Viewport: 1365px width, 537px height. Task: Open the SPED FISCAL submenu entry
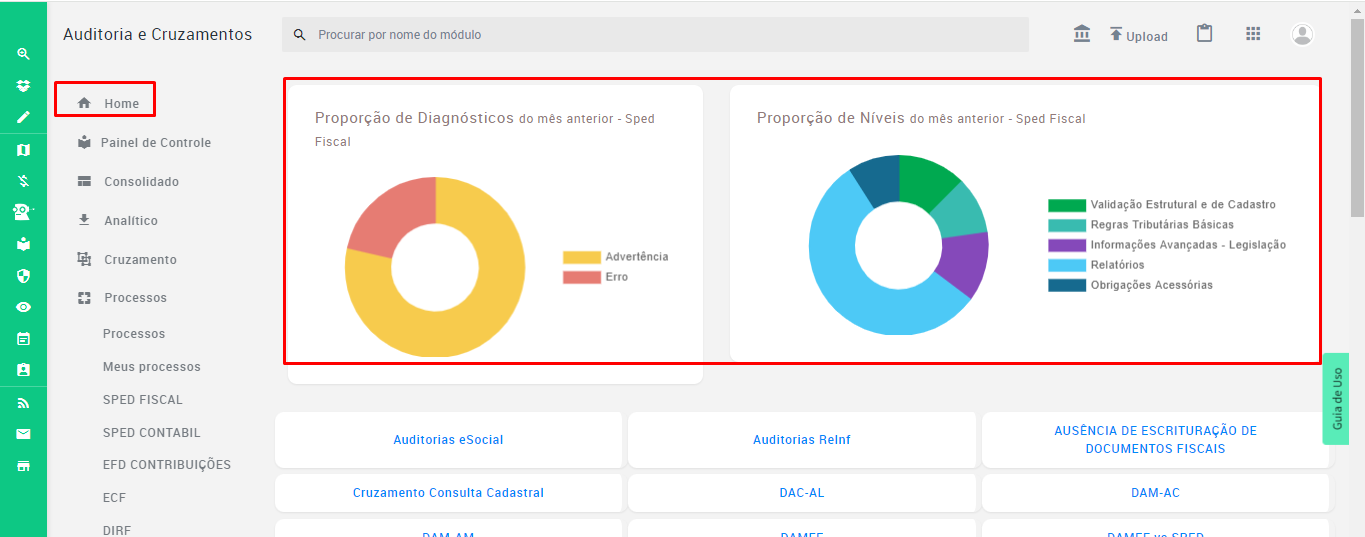click(143, 400)
